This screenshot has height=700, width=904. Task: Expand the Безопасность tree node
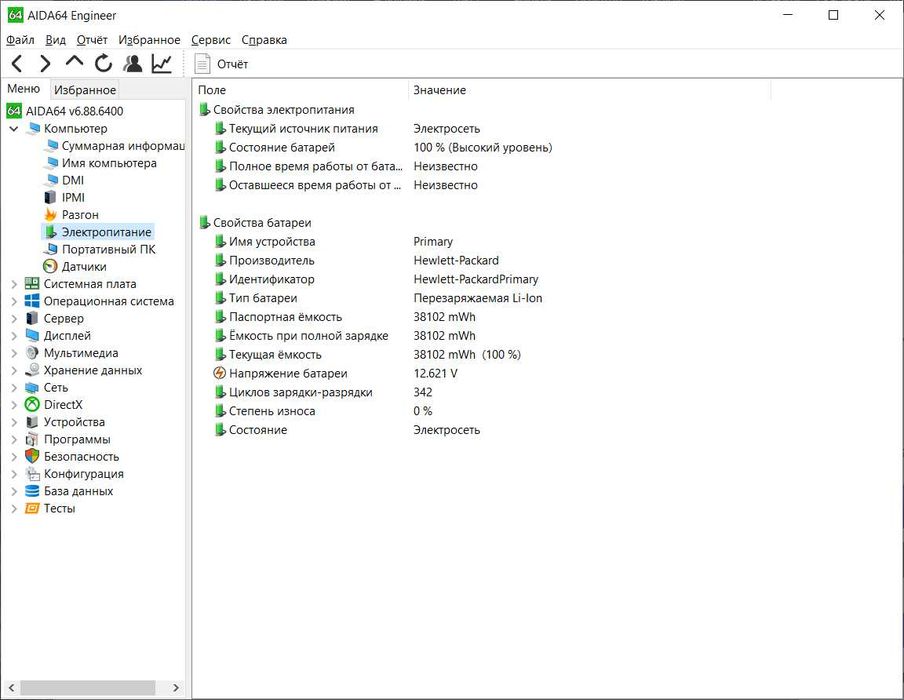(x=14, y=457)
